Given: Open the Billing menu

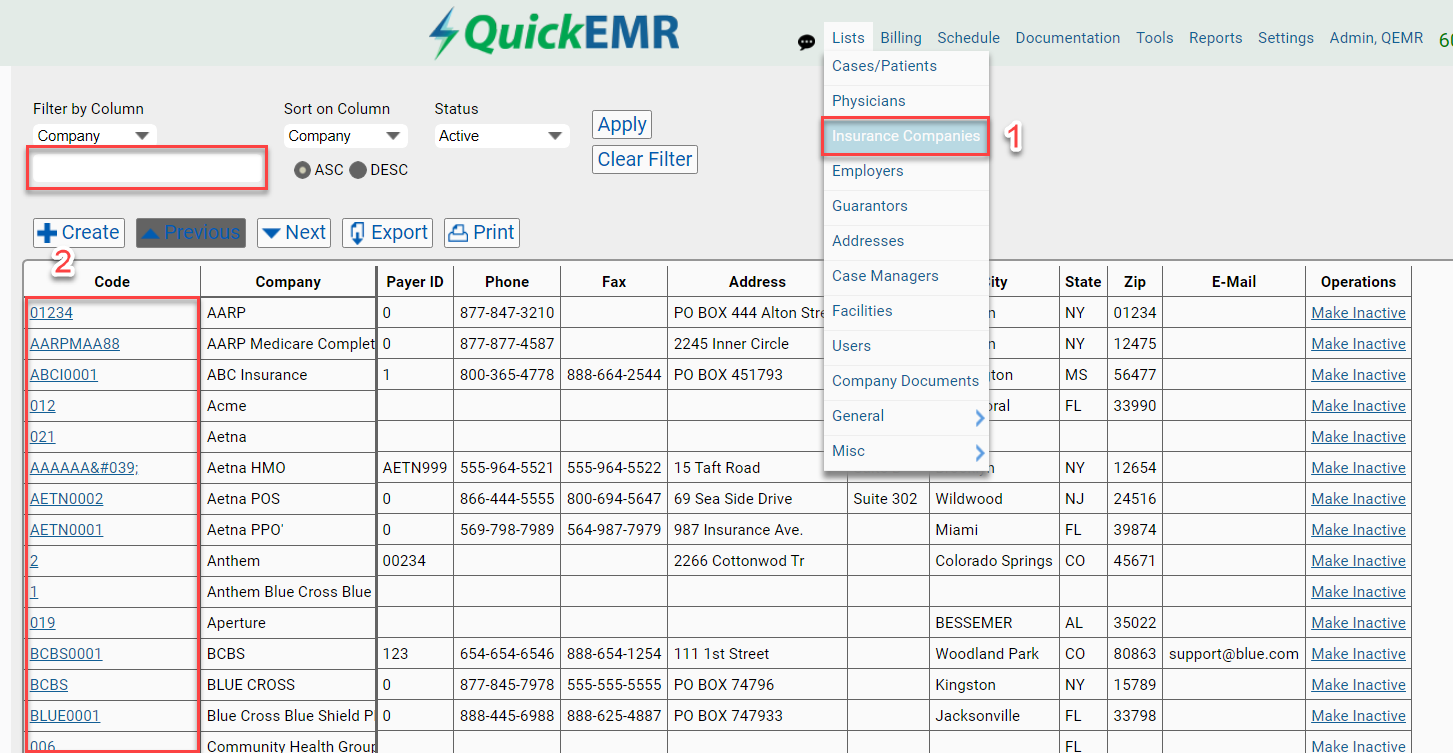Looking at the screenshot, I should point(901,38).
